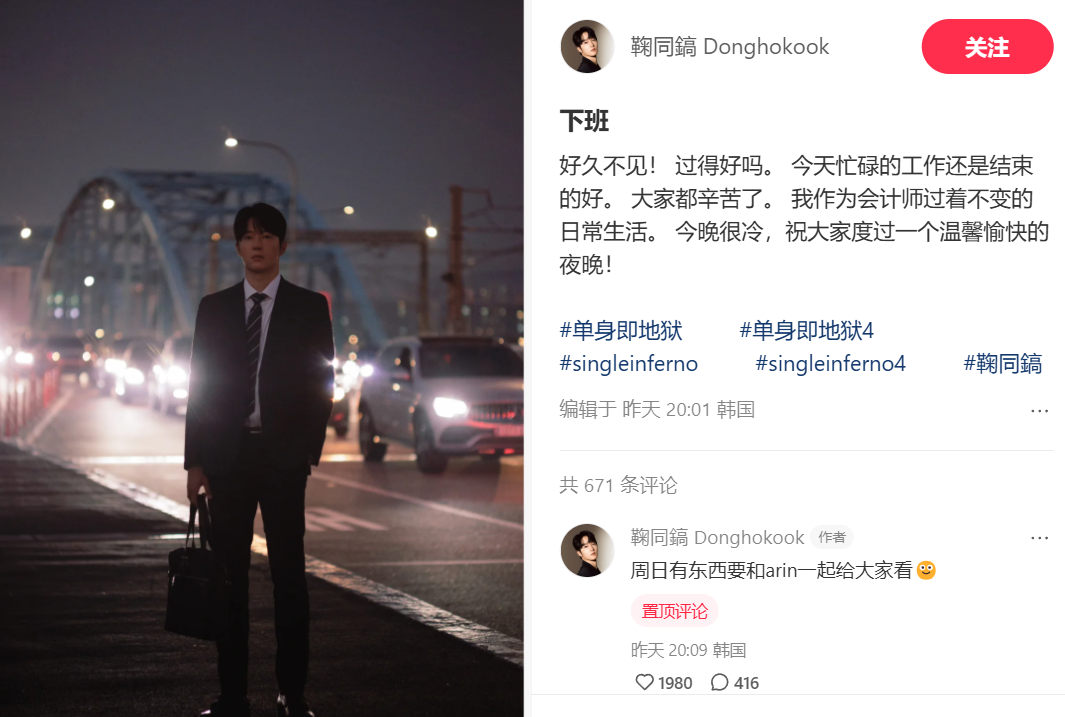Screen dimensions: 1065x717
Task: Click the night bridge post photo
Action: point(261,358)
